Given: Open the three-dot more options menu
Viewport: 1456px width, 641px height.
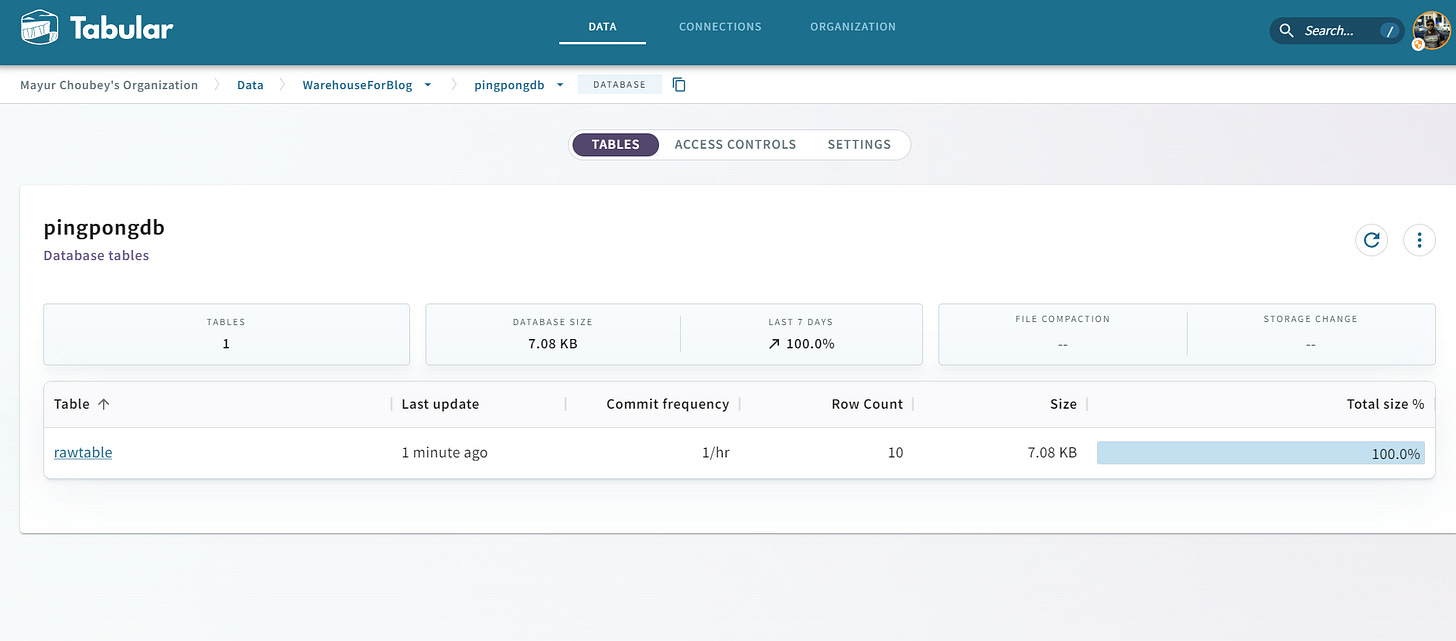Looking at the screenshot, I should [x=1420, y=240].
